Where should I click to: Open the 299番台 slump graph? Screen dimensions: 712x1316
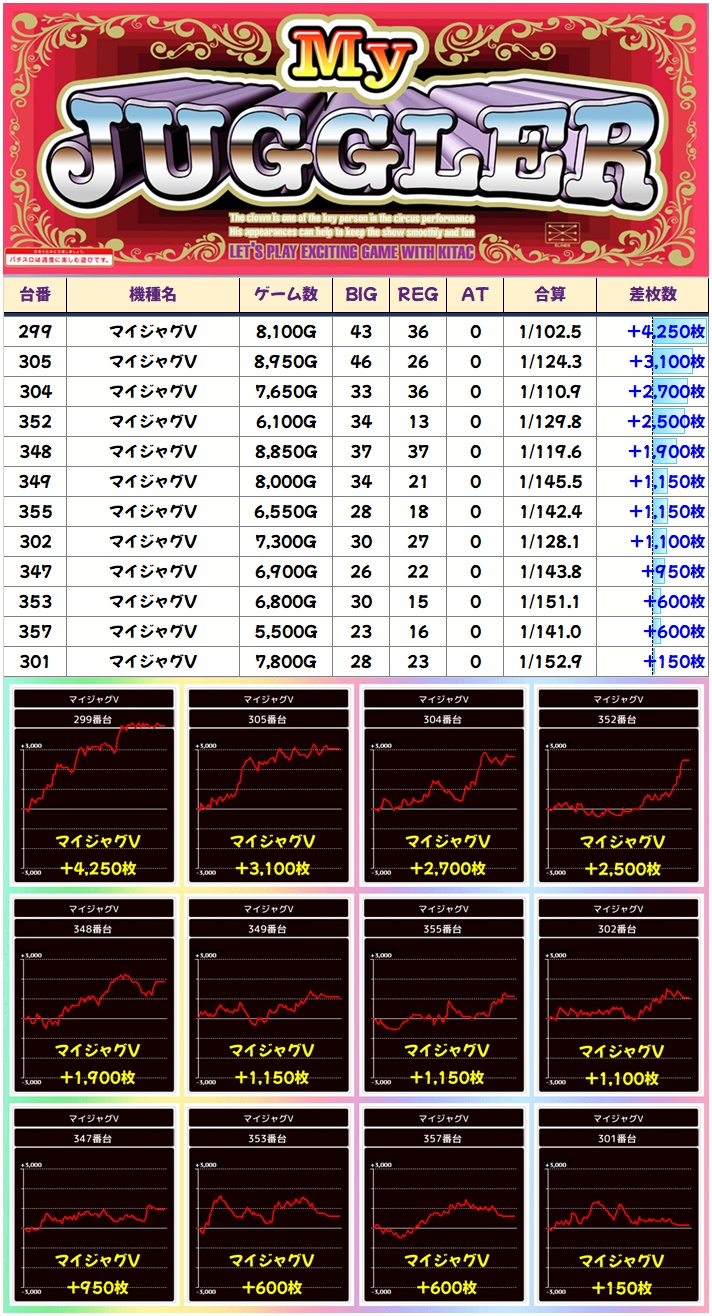95,786
